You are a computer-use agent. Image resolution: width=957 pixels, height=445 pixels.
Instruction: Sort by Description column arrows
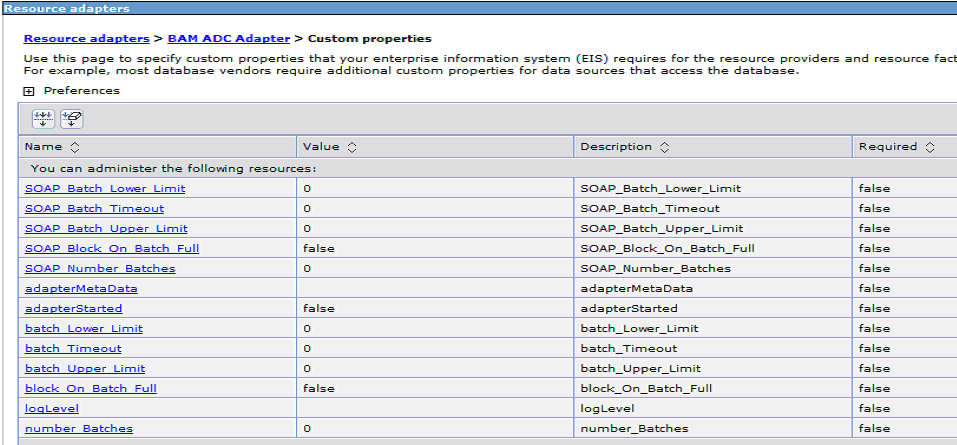665,147
